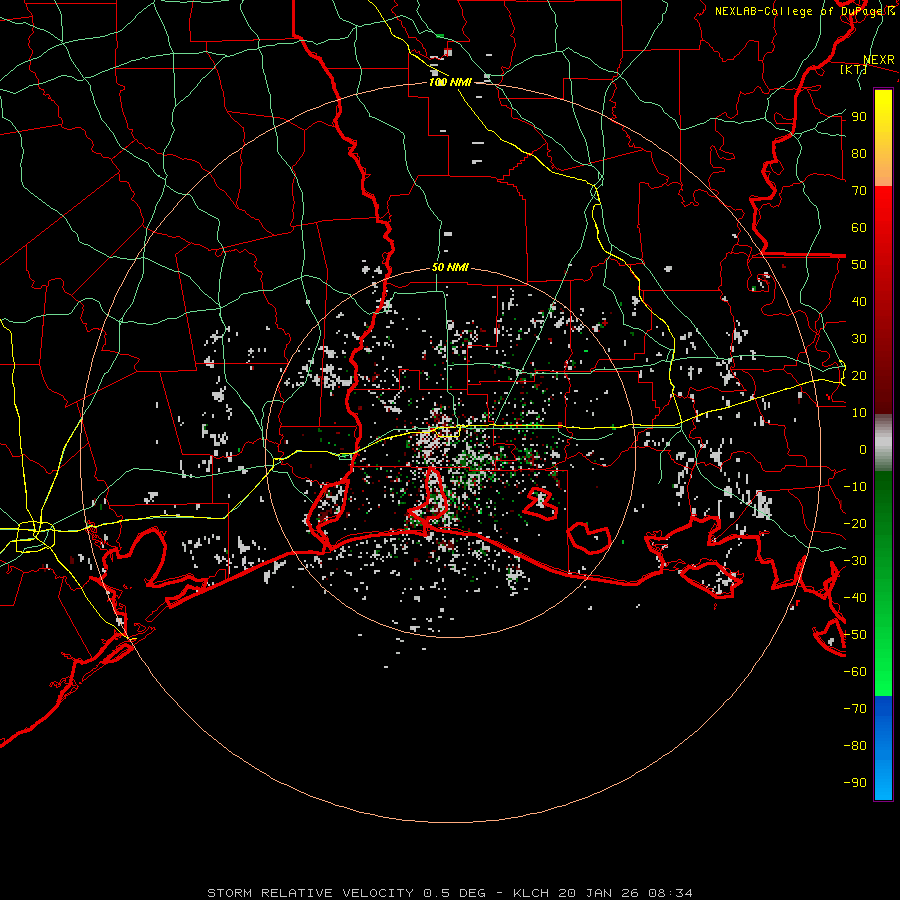Click the 0 value on velocity scale

863,449
